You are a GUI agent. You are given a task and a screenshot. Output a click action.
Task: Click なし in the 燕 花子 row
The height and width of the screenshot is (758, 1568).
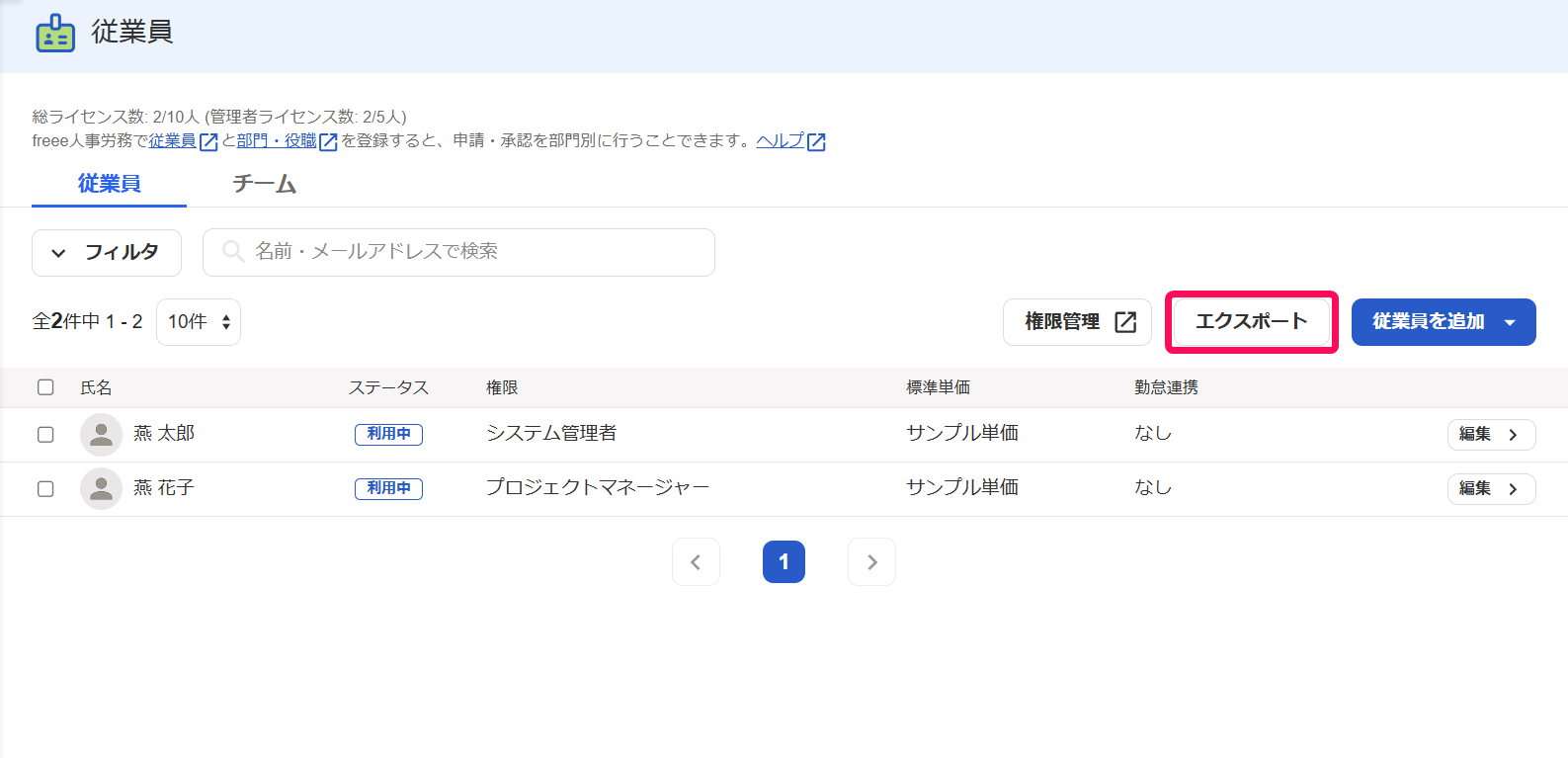pyautogui.click(x=1153, y=488)
